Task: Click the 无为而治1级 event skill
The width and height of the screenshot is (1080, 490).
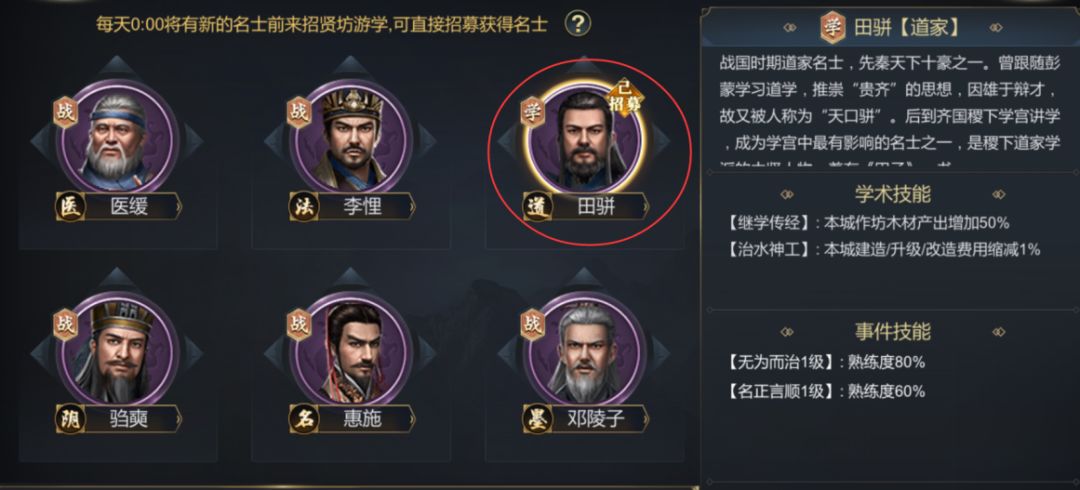Action: click(x=774, y=362)
